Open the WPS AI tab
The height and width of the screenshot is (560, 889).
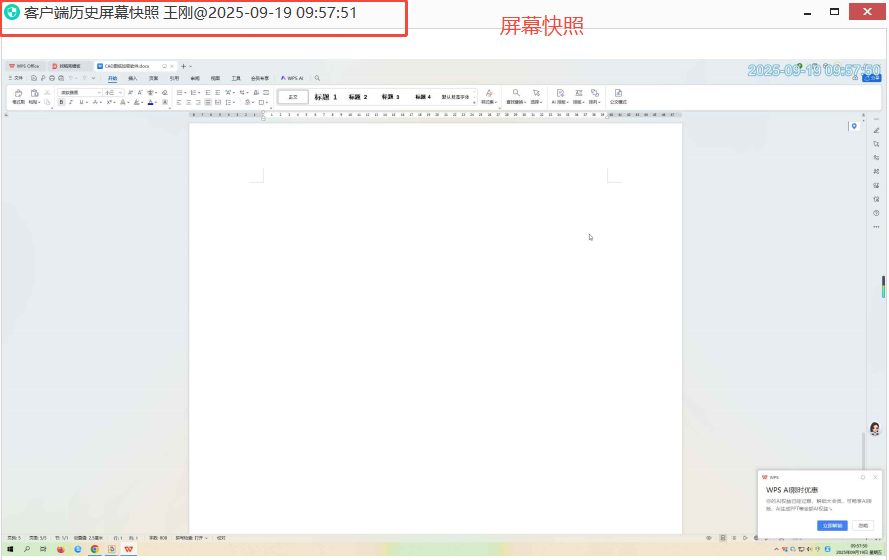pos(292,78)
